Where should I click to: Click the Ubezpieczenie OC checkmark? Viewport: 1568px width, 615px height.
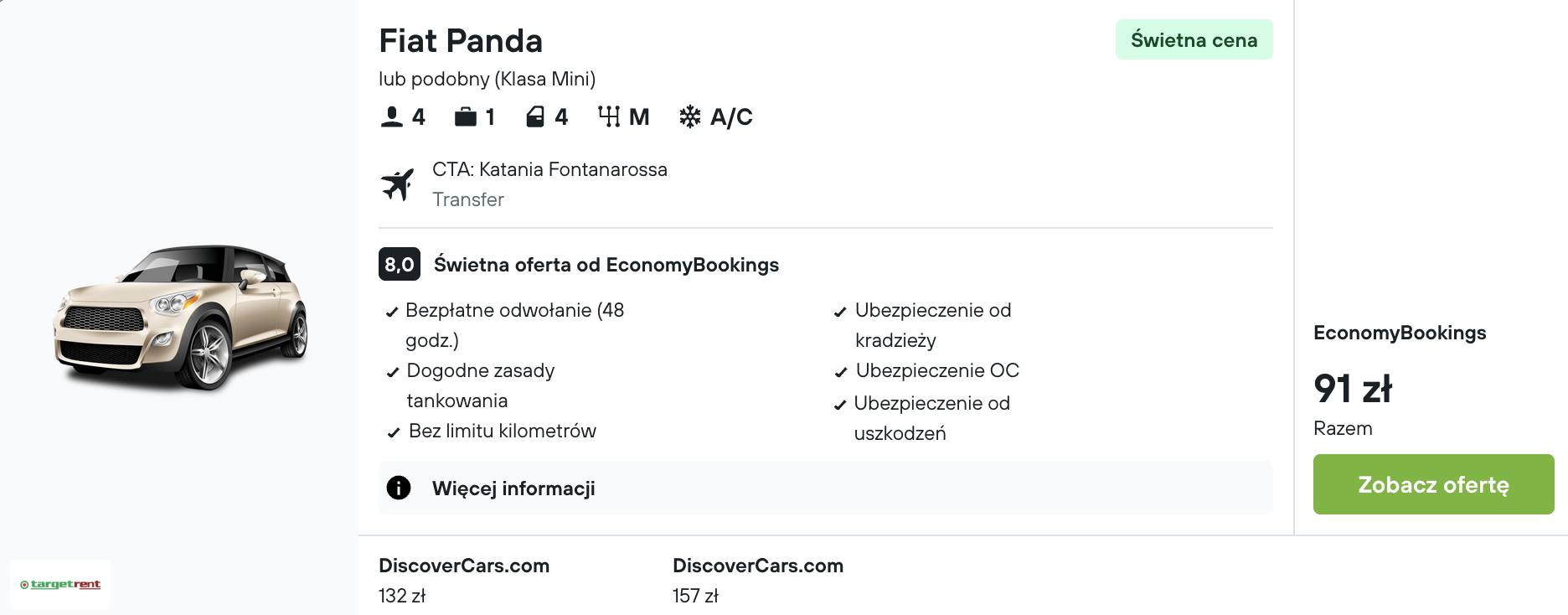(840, 373)
